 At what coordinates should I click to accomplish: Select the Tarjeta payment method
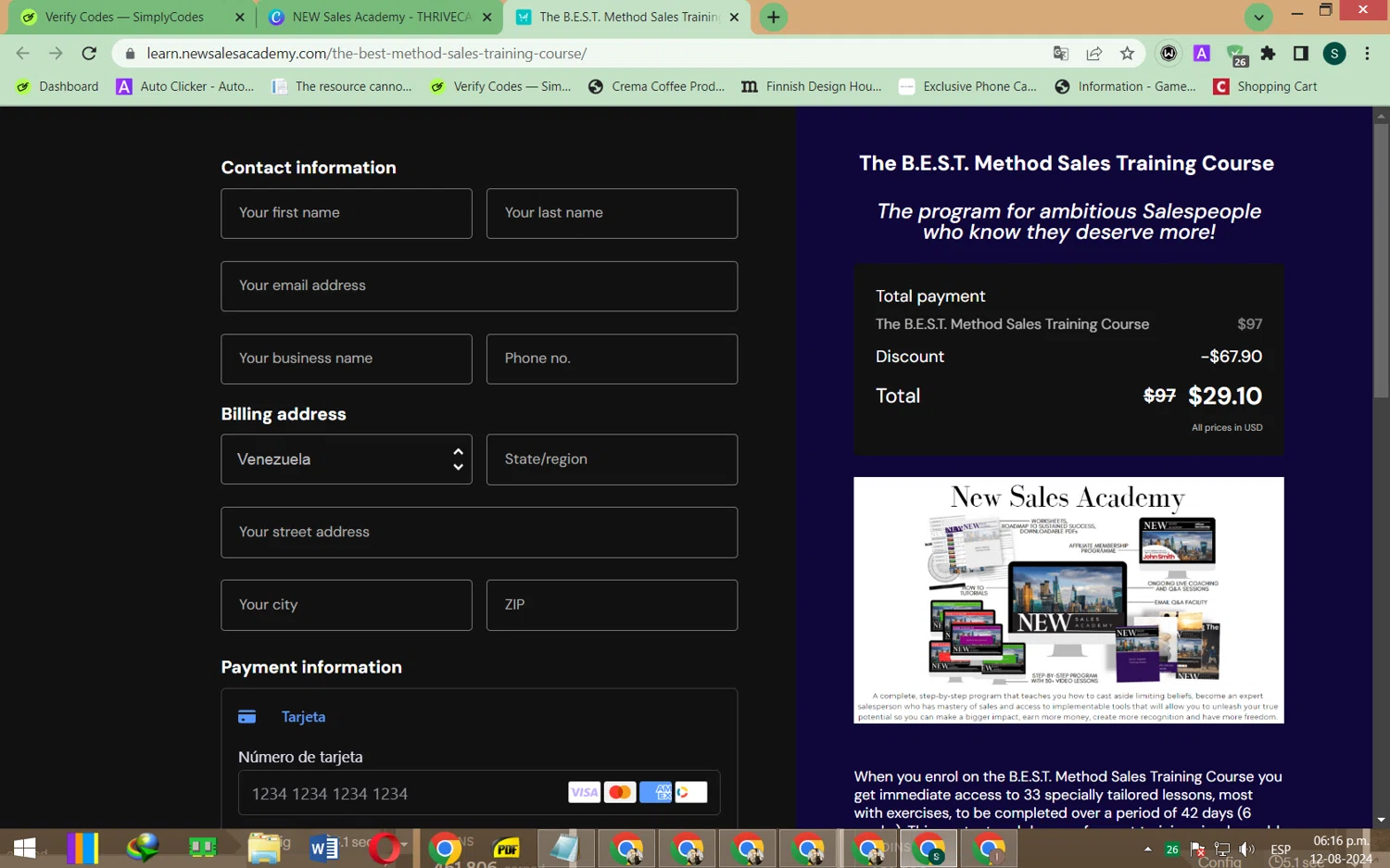[282, 717]
